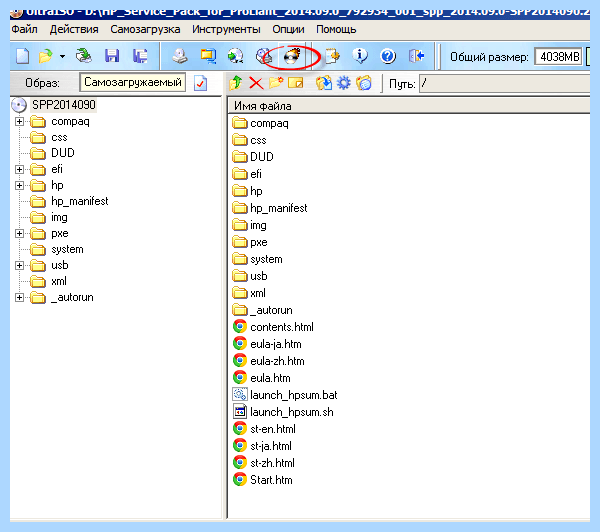Open the Файл menu
600x532 pixels.
point(24,29)
